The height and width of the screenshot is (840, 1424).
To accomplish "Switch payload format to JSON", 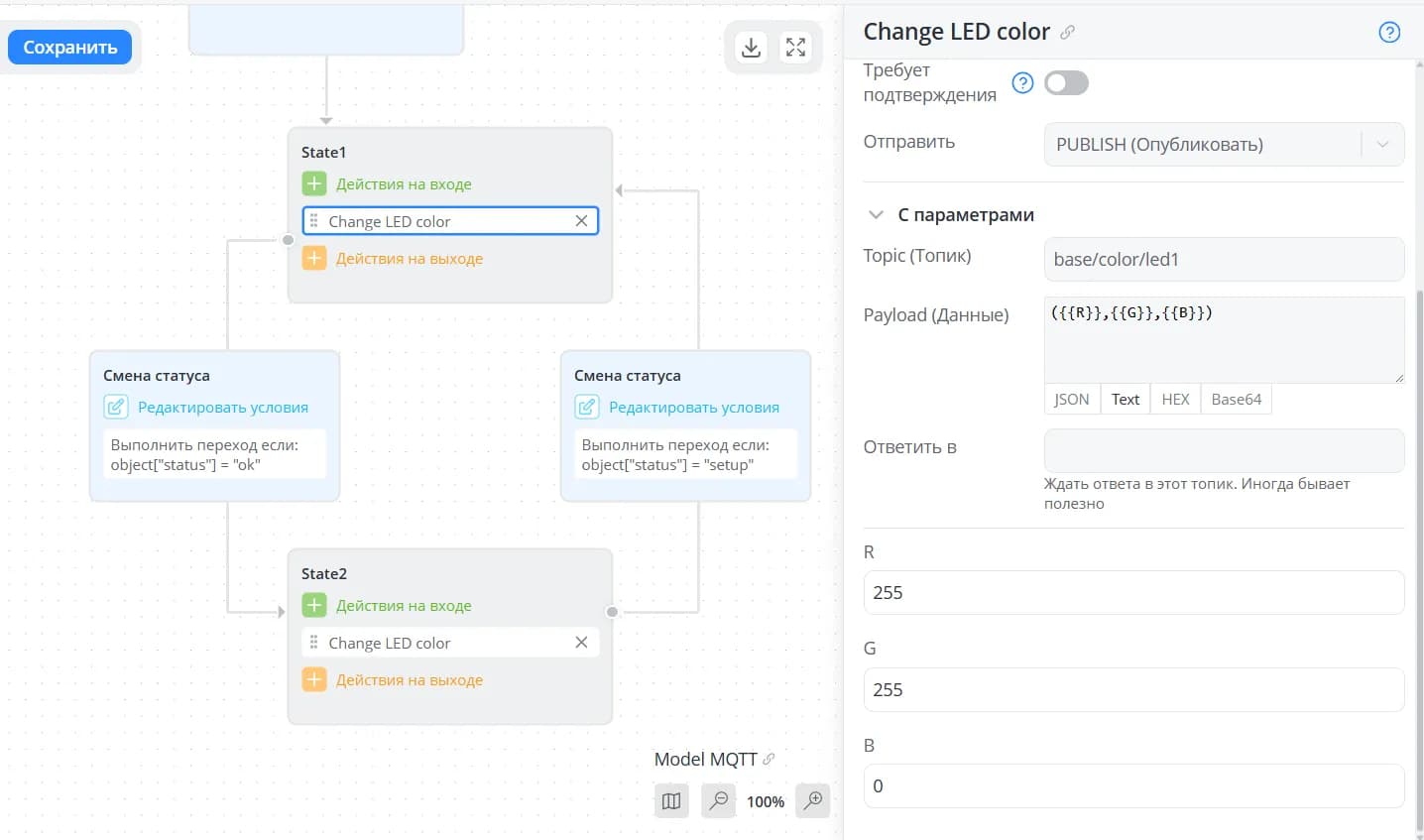I will pyautogui.click(x=1071, y=399).
